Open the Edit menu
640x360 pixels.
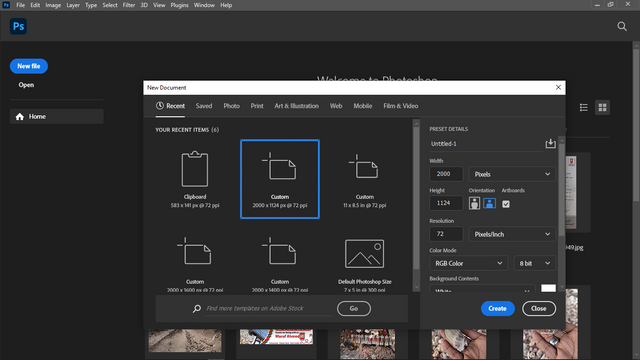tap(35, 5)
